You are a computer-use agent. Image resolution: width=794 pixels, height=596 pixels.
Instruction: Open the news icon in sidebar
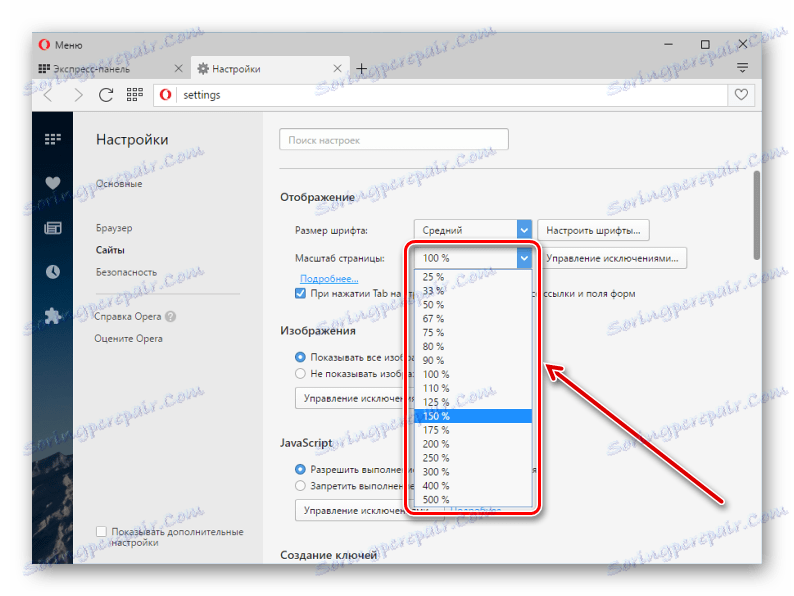(53, 228)
